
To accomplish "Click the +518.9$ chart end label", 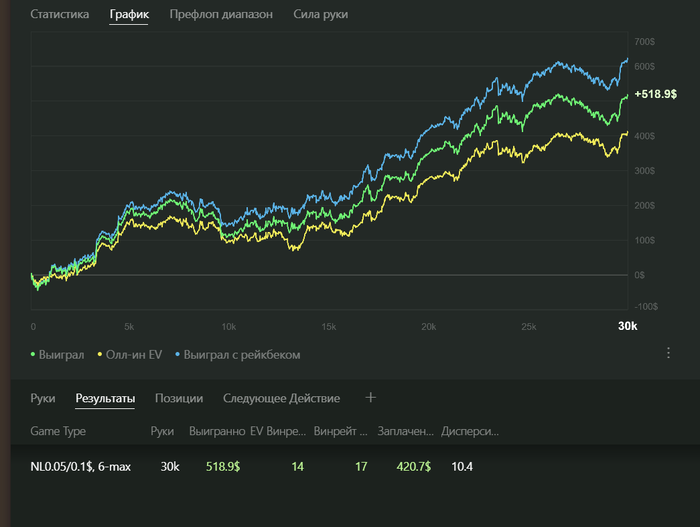I will 655,94.
